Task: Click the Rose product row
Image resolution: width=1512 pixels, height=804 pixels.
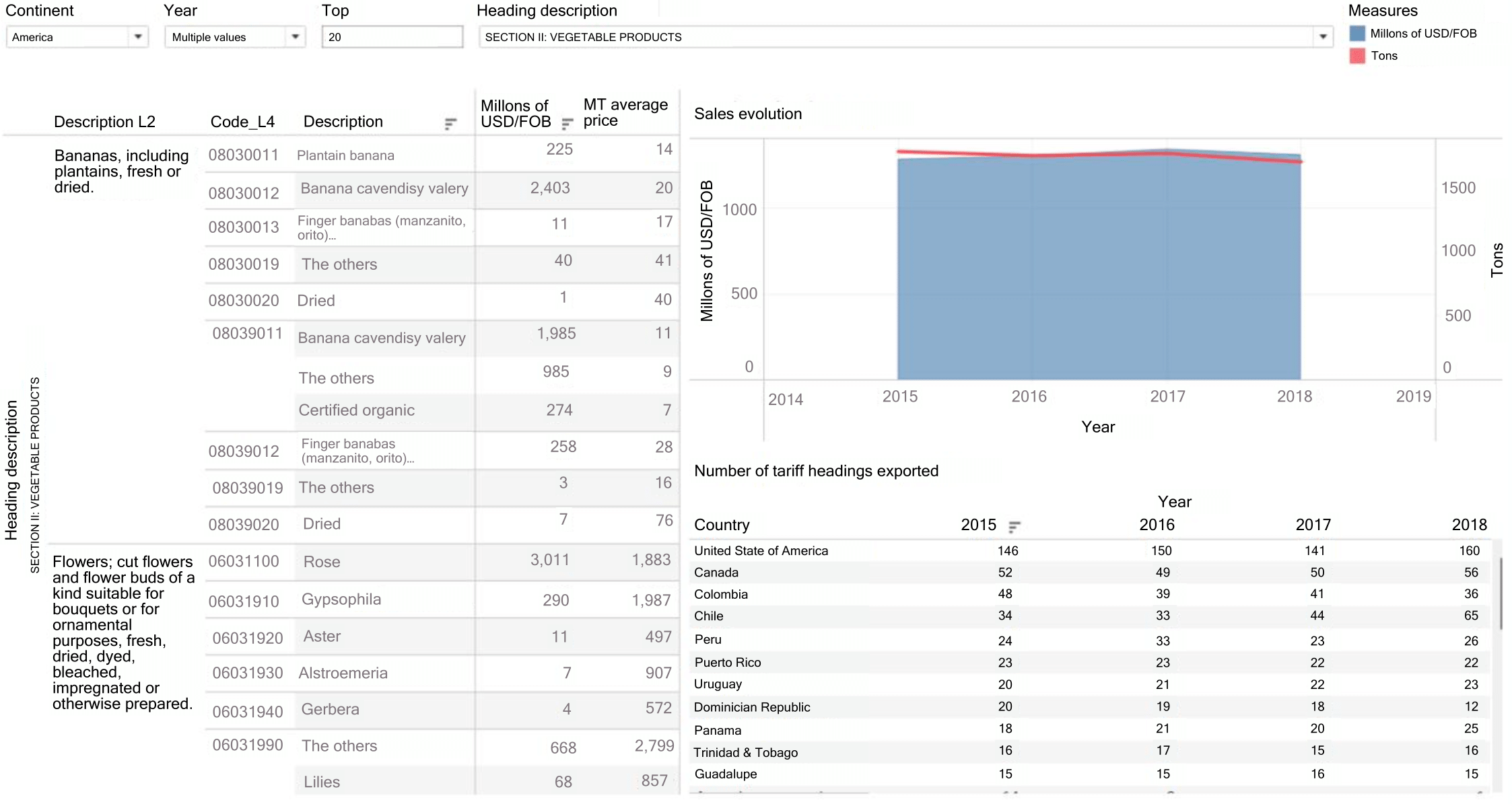Action: click(322, 562)
